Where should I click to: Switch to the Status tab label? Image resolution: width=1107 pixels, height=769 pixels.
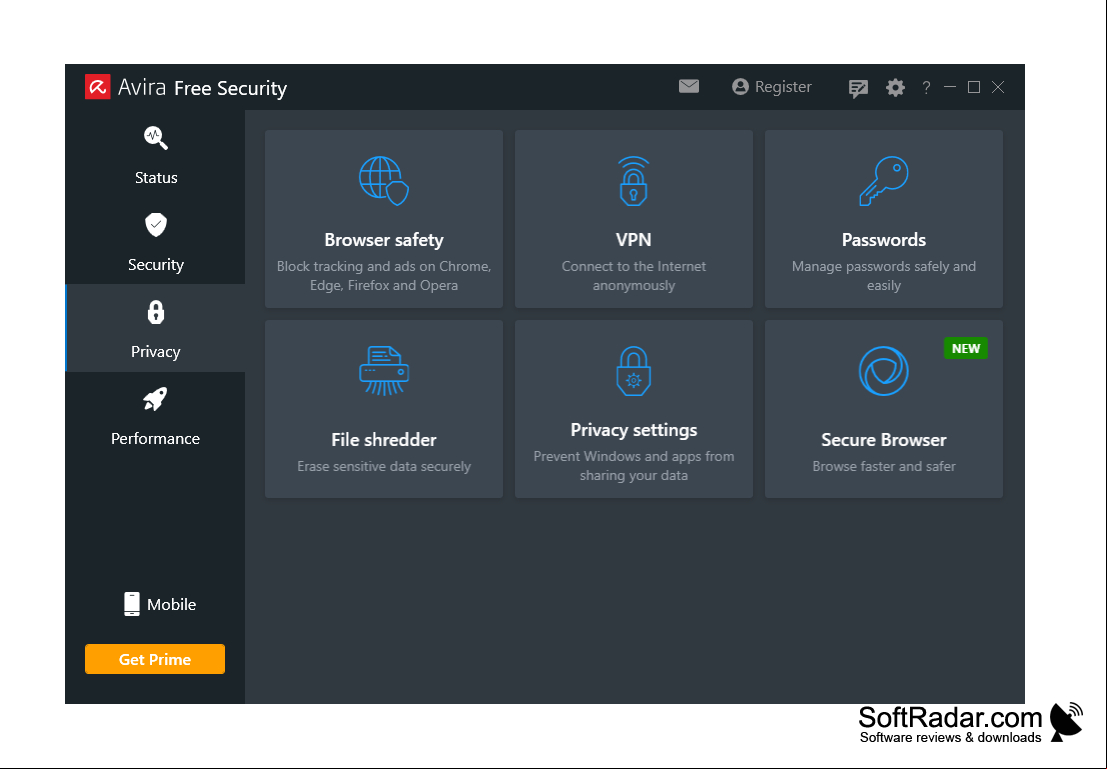click(156, 177)
